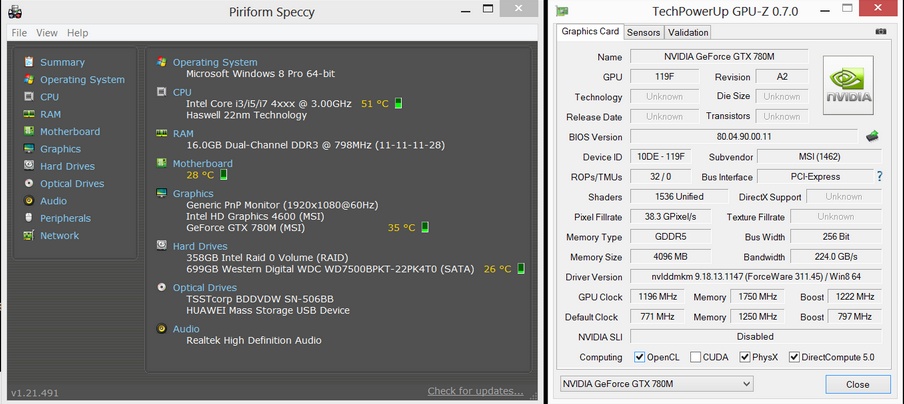The height and width of the screenshot is (404, 904).
Task: Click the motherboard temperature indicator at 28 °C
Action: pos(224,175)
